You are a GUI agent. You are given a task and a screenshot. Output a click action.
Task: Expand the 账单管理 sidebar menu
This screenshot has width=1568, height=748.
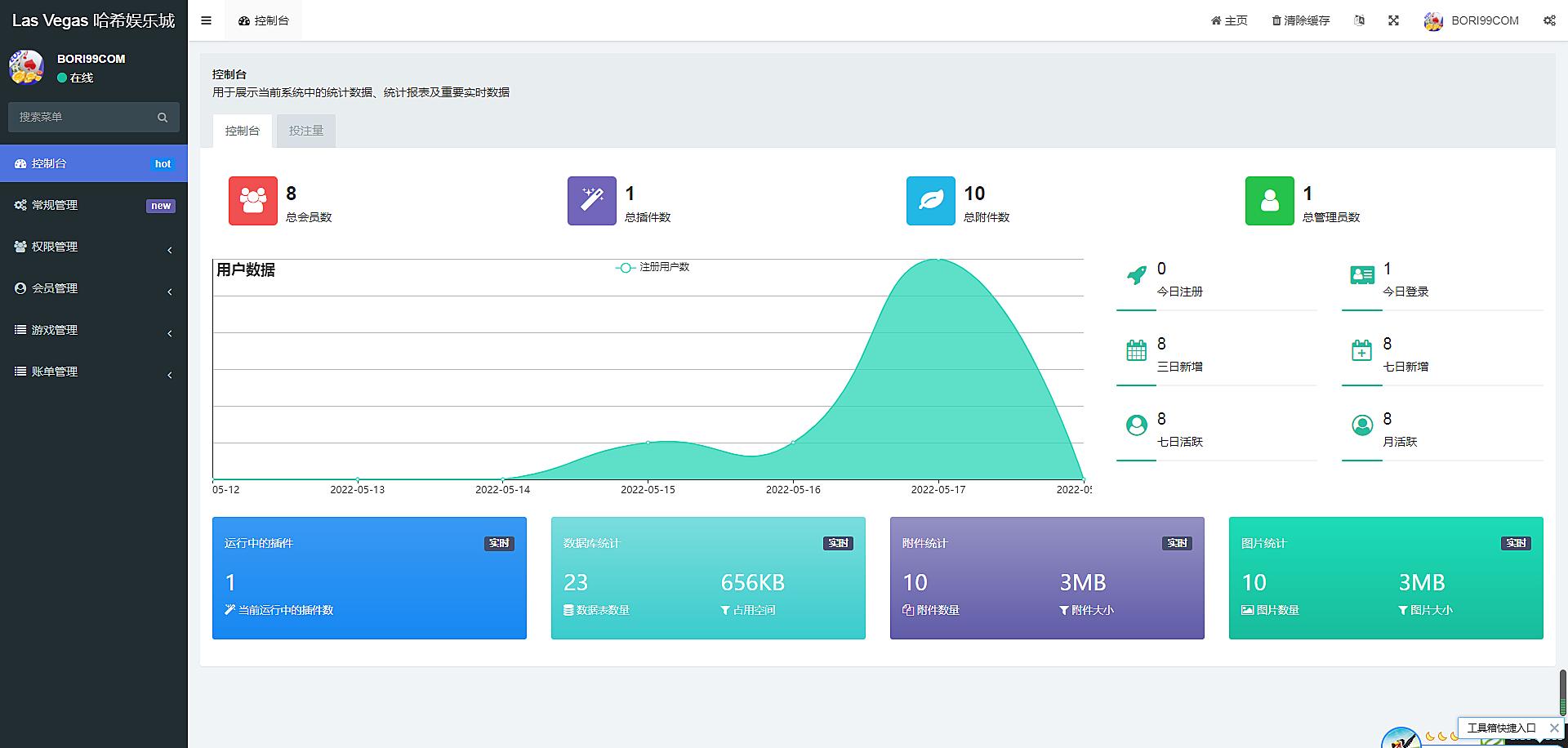pyautogui.click(x=93, y=372)
